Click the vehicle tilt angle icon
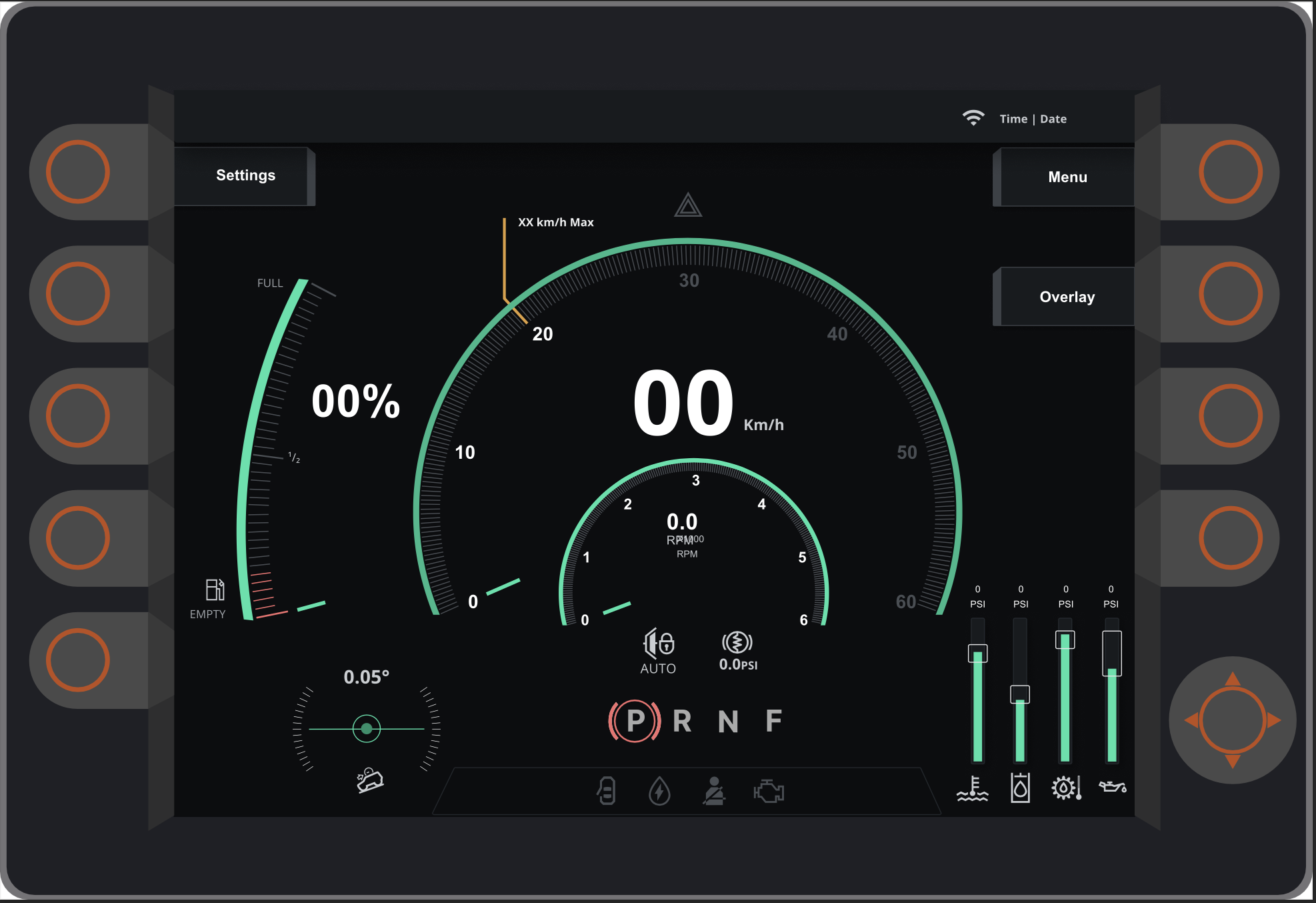Image resolution: width=1316 pixels, height=903 pixels. click(x=370, y=780)
